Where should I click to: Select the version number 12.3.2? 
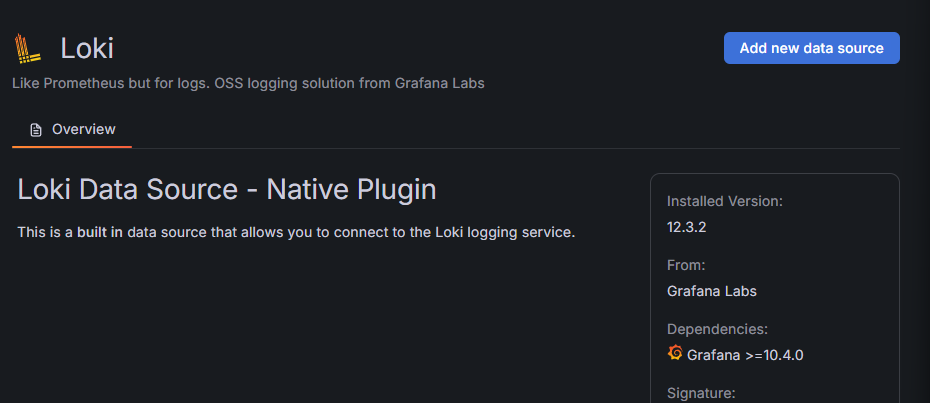click(x=687, y=227)
